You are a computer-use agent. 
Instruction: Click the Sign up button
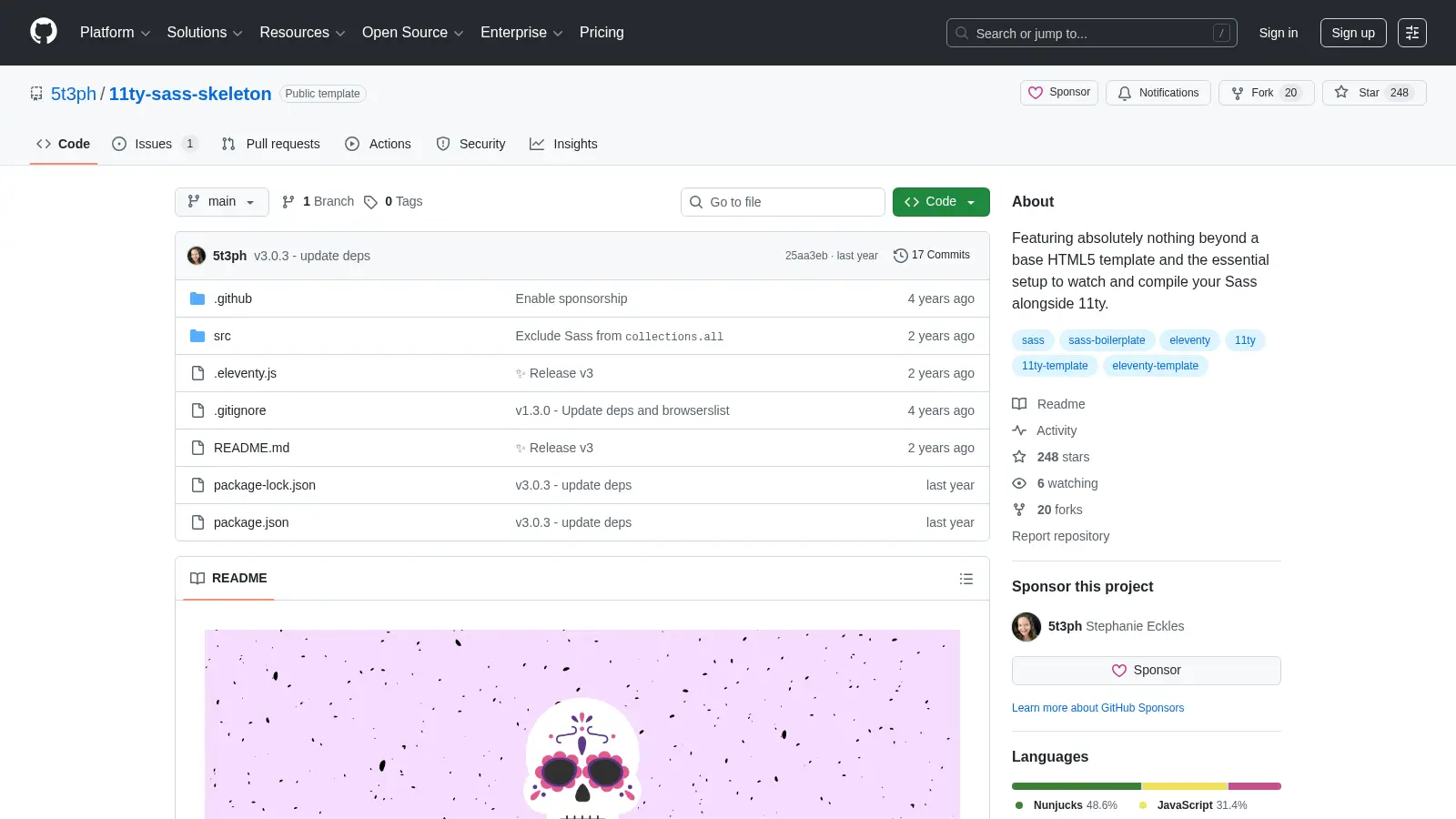[x=1353, y=33]
